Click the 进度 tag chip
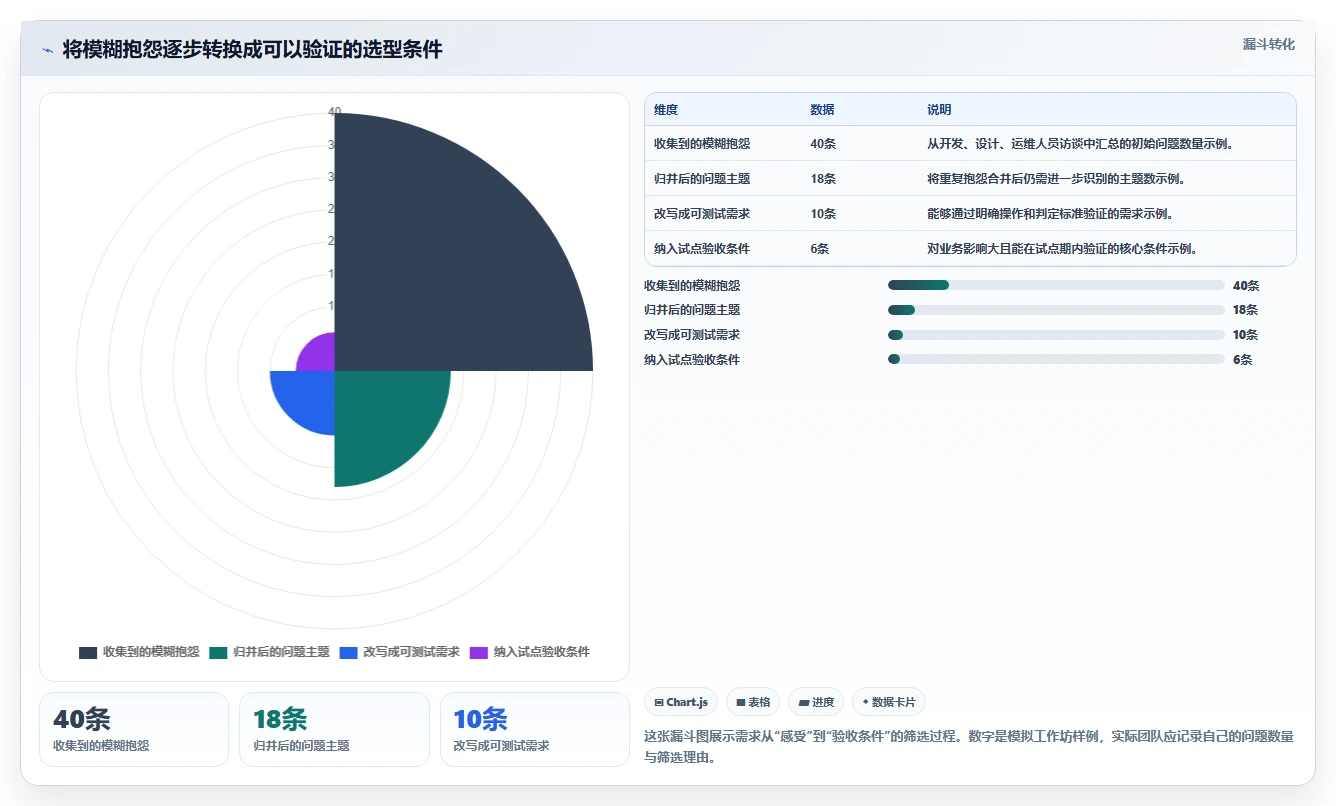The image size is (1336, 806). (x=816, y=702)
